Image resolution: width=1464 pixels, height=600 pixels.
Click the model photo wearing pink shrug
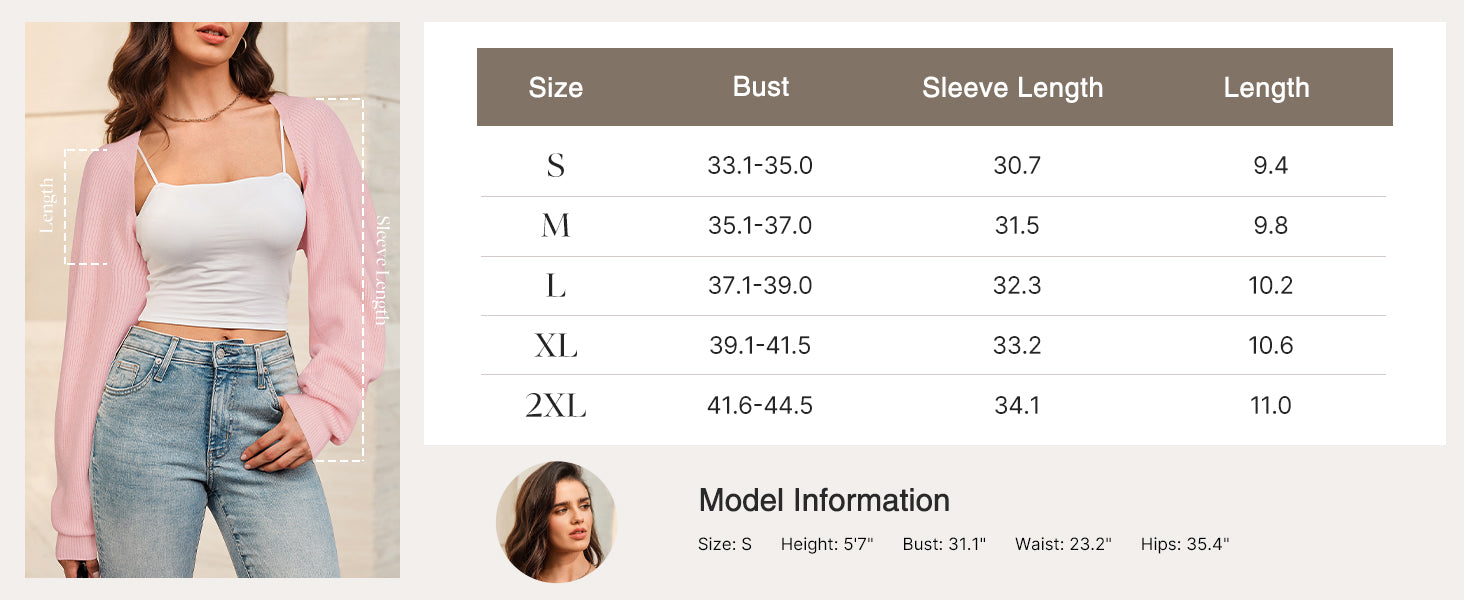point(212,300)
